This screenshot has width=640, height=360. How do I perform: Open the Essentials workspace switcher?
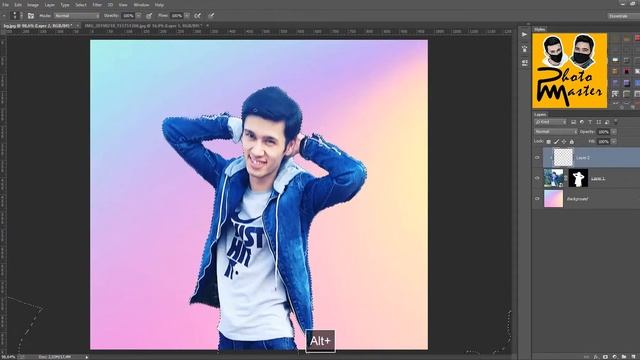pos(624,16)
